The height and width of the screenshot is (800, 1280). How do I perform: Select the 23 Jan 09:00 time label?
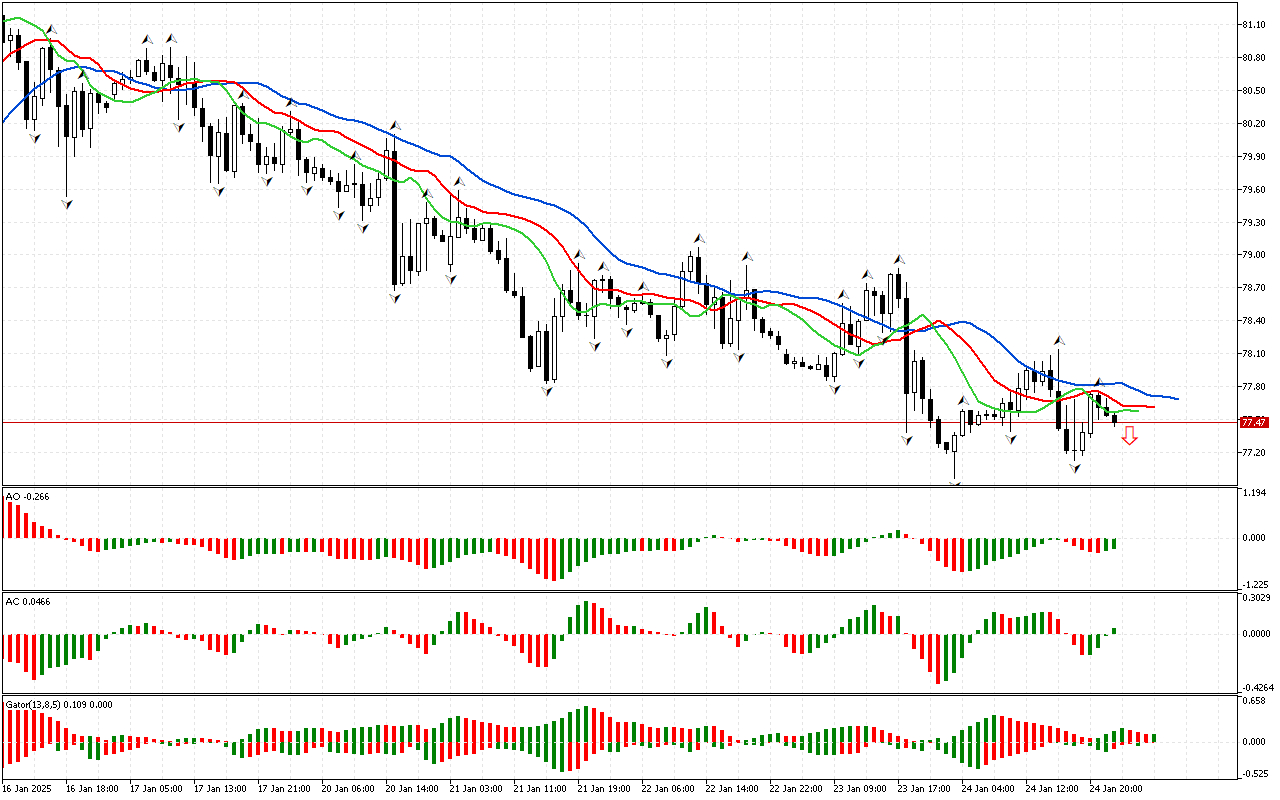tap(860, 789)
